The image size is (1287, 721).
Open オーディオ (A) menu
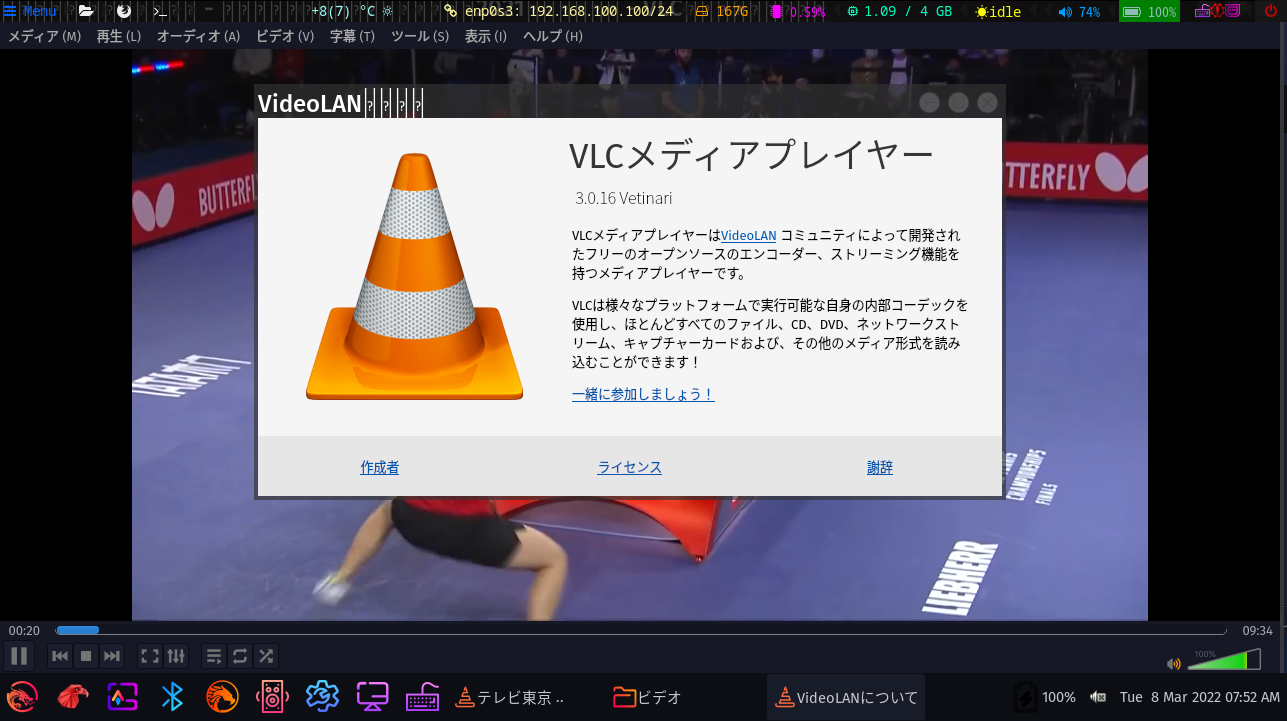click(x=198, y=36)
